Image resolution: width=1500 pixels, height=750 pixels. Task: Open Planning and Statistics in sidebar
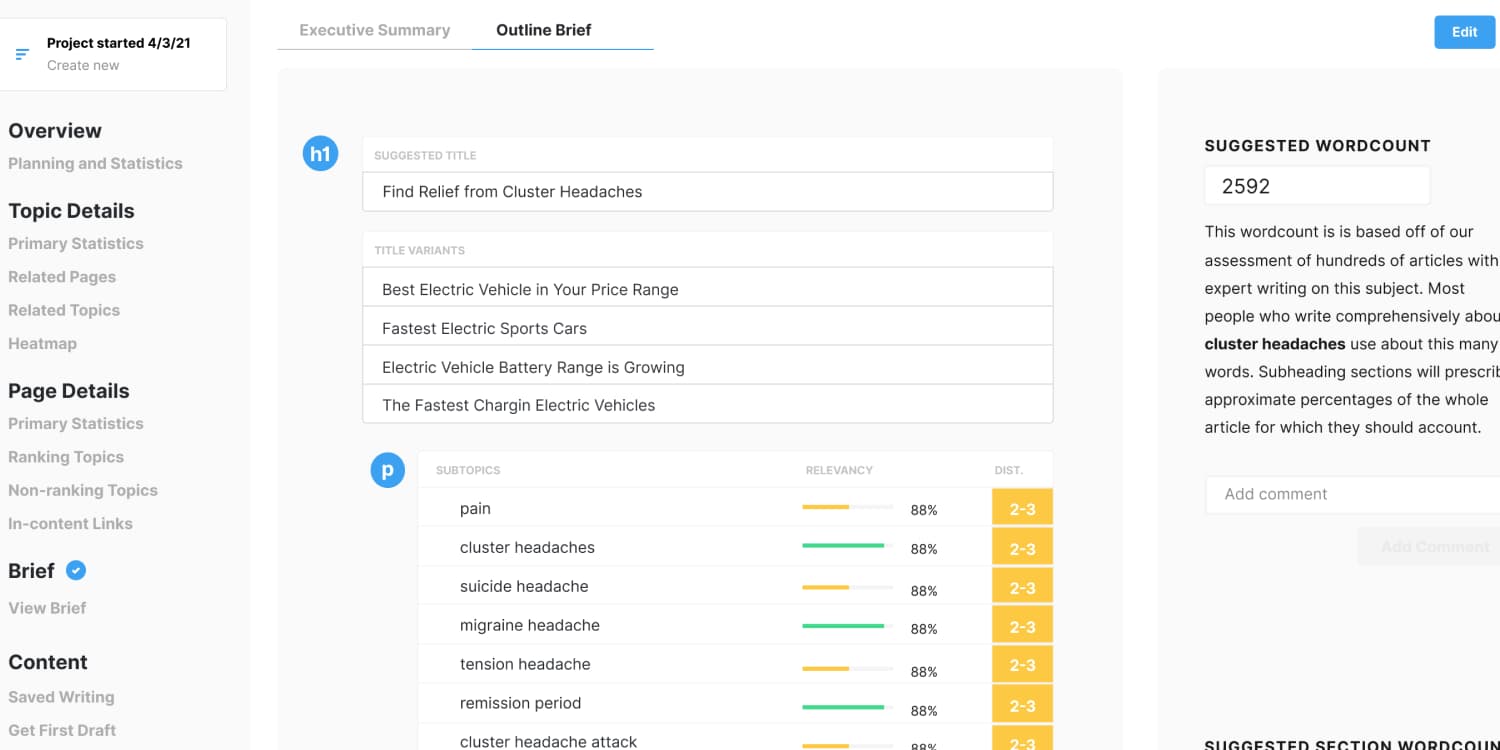point(95,163)
